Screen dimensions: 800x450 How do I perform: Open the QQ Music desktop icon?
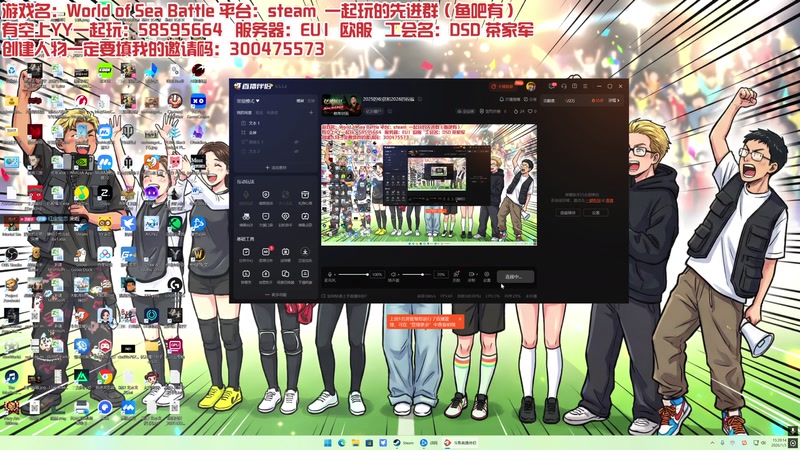pos(81,194)
